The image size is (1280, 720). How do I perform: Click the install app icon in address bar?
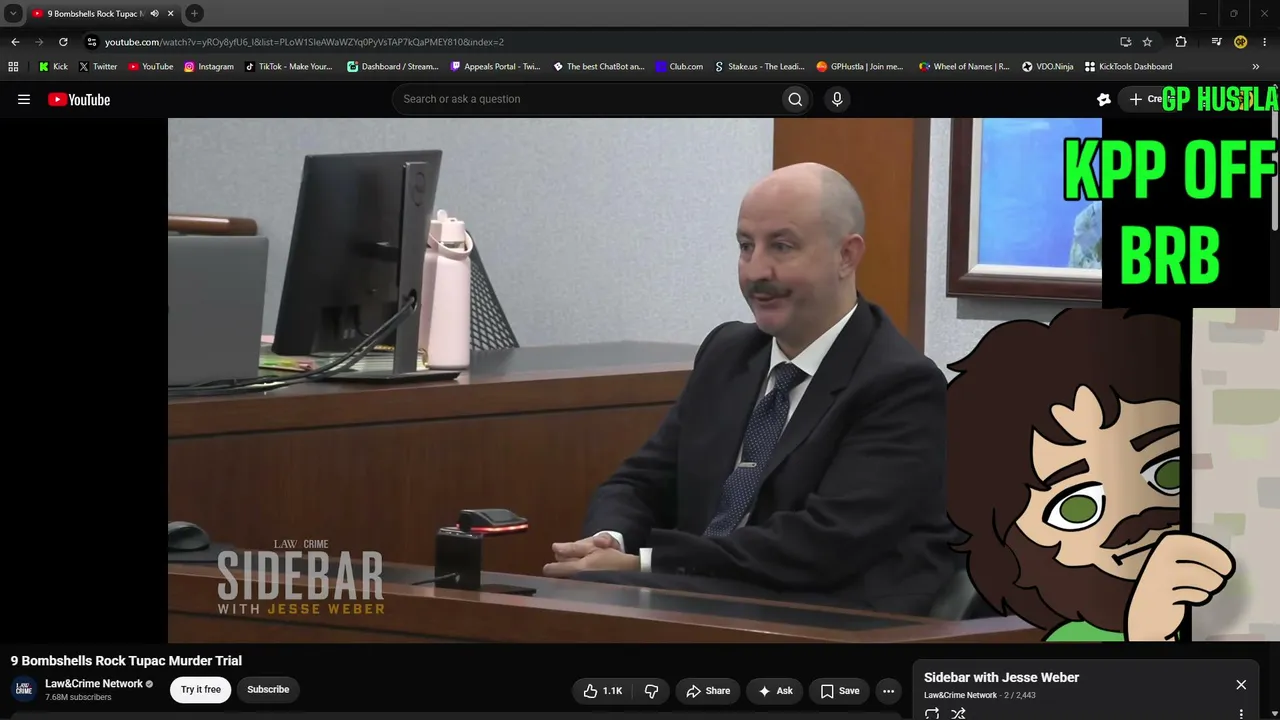[x=1125, y=42]
